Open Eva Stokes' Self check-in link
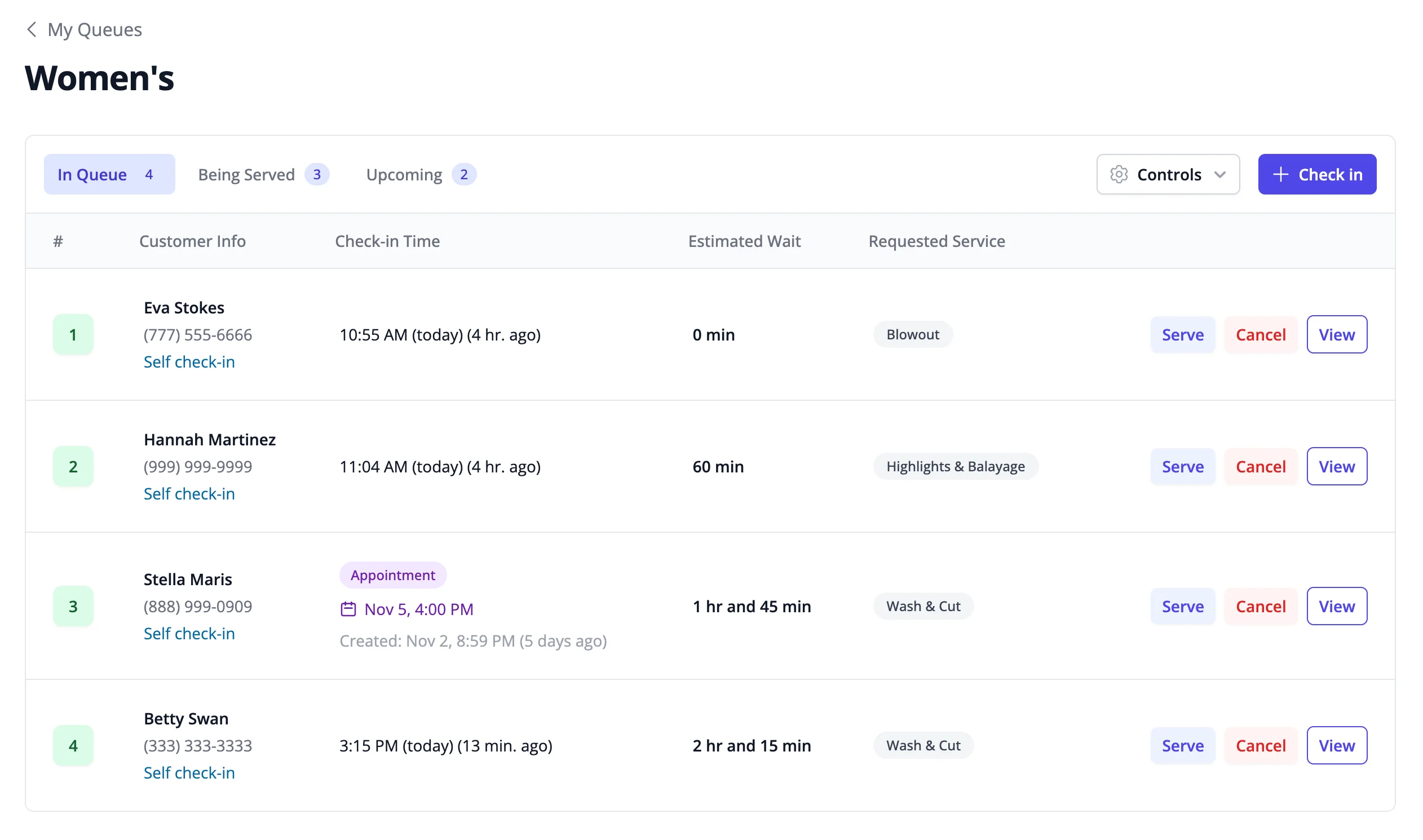 [x=189, y=362]
